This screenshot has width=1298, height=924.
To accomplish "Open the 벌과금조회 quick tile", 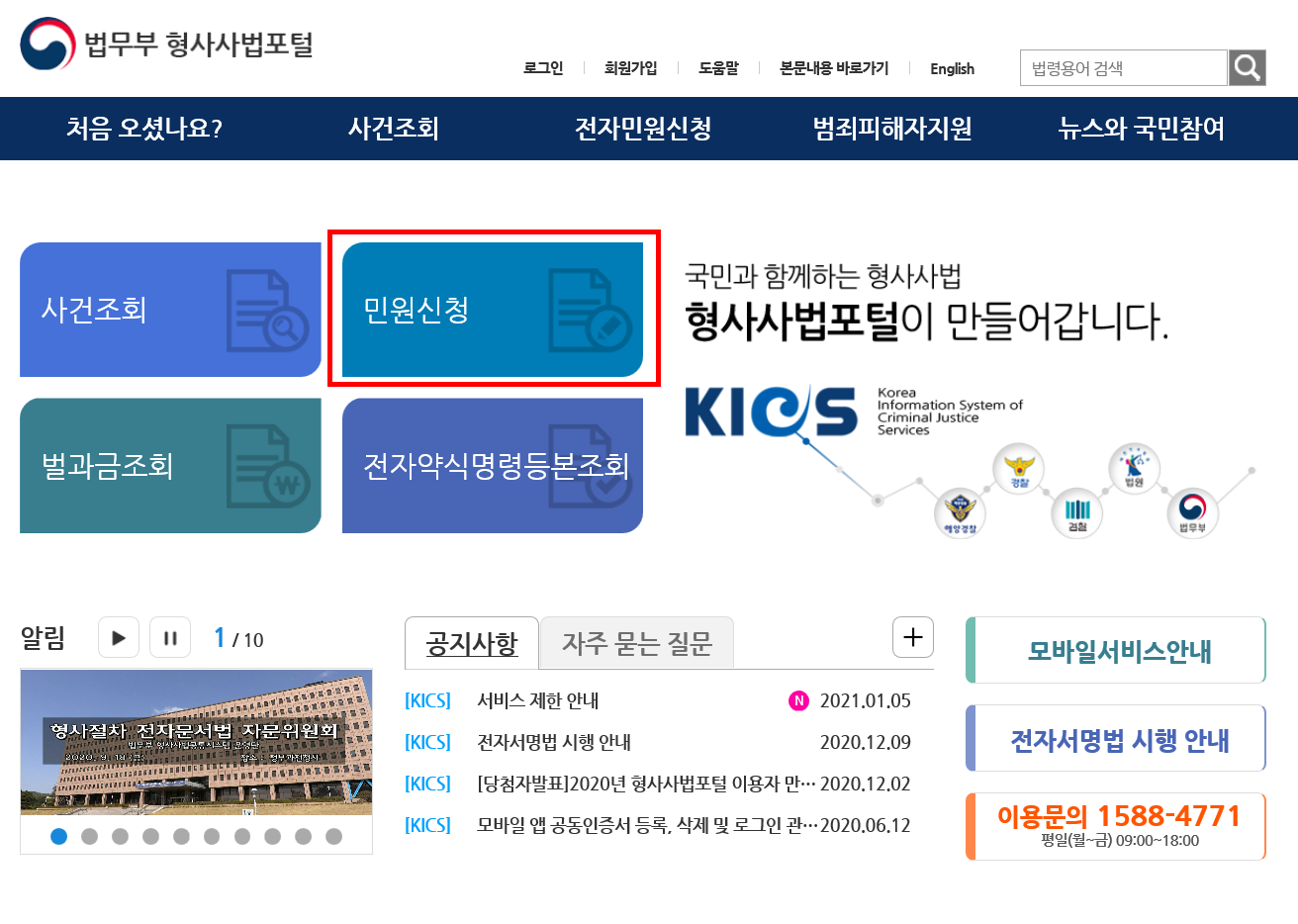I will [170, 465].
